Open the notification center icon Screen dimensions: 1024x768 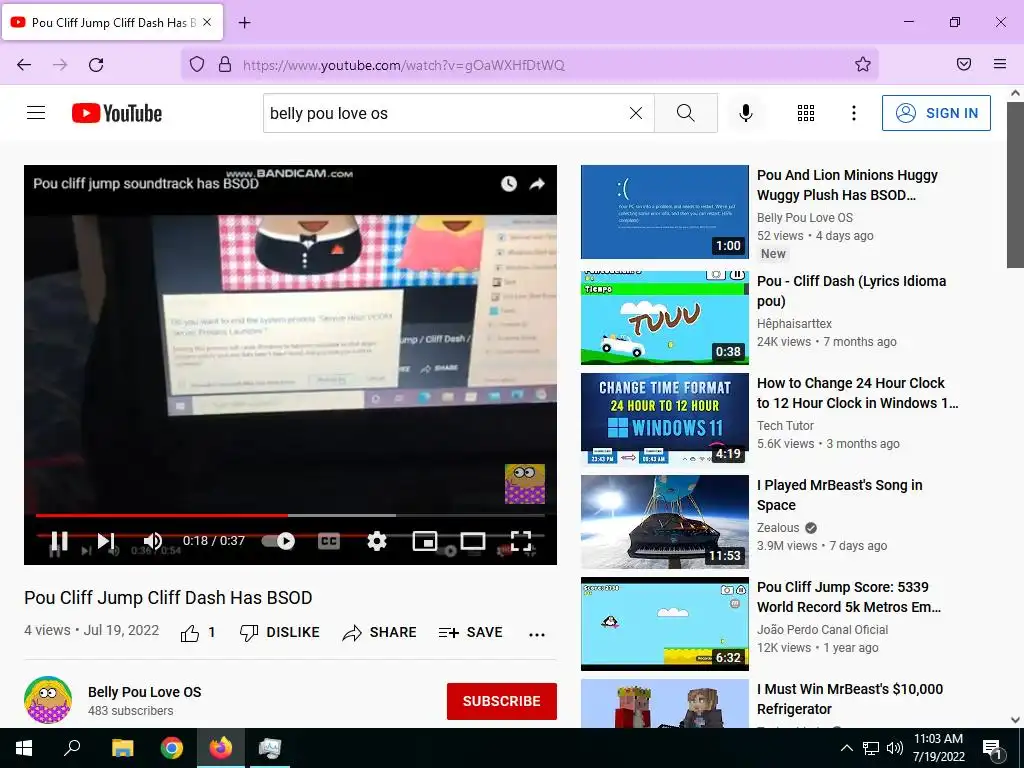(993, 749)
